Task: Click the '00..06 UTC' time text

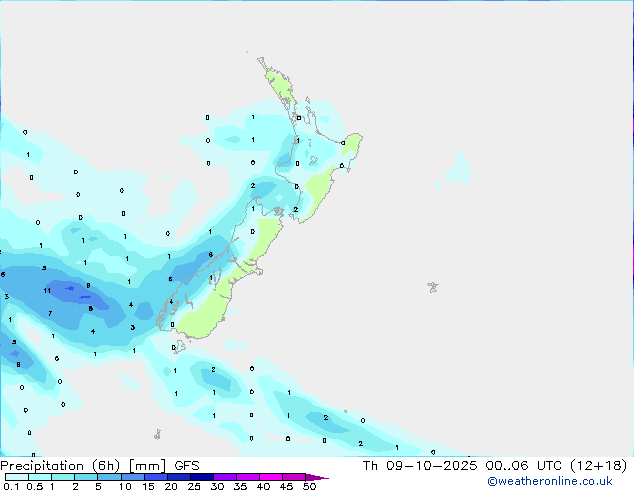Action: (524, 466)
